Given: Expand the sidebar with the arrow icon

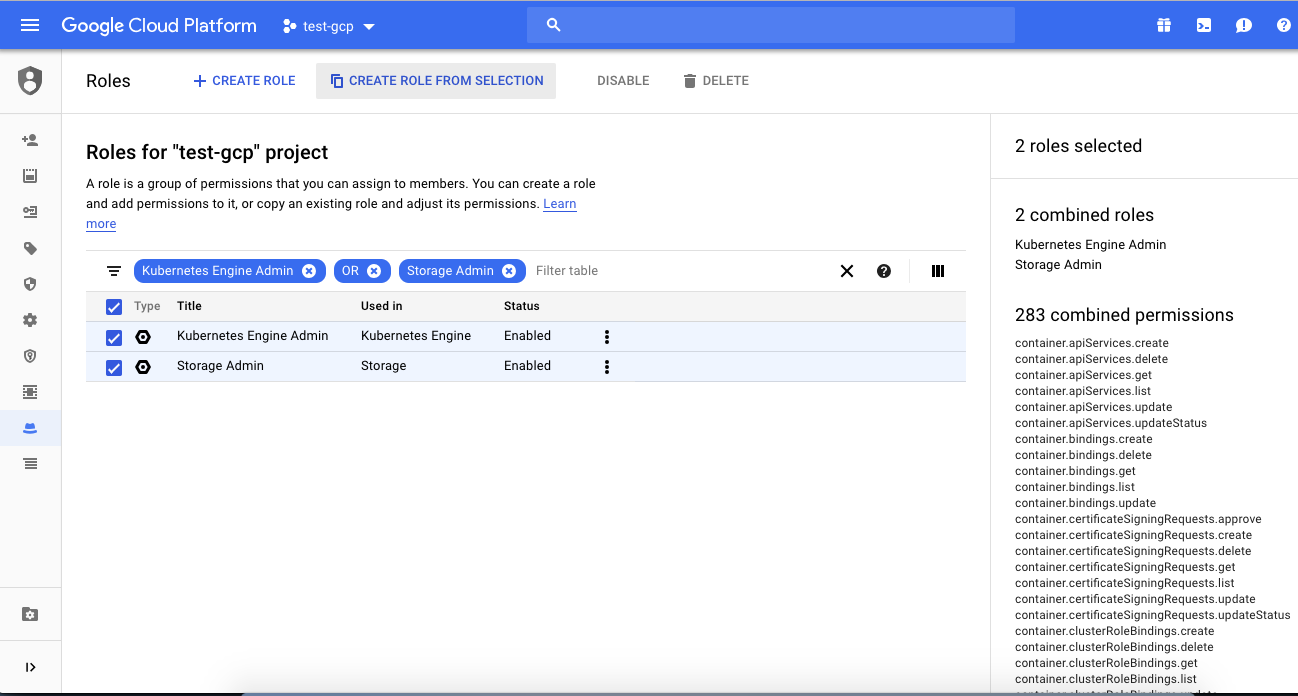Looking at the screenshot, I should [x=30, y=667].
